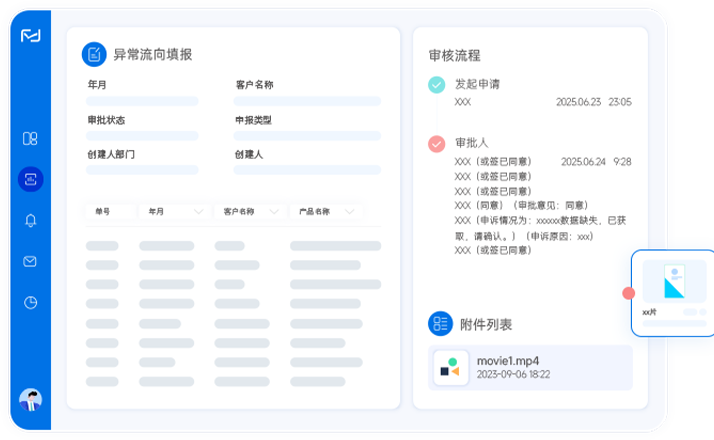Click the green check beside 发起申请
Screen dimensions: 714x440
click(x=436, y=85)
